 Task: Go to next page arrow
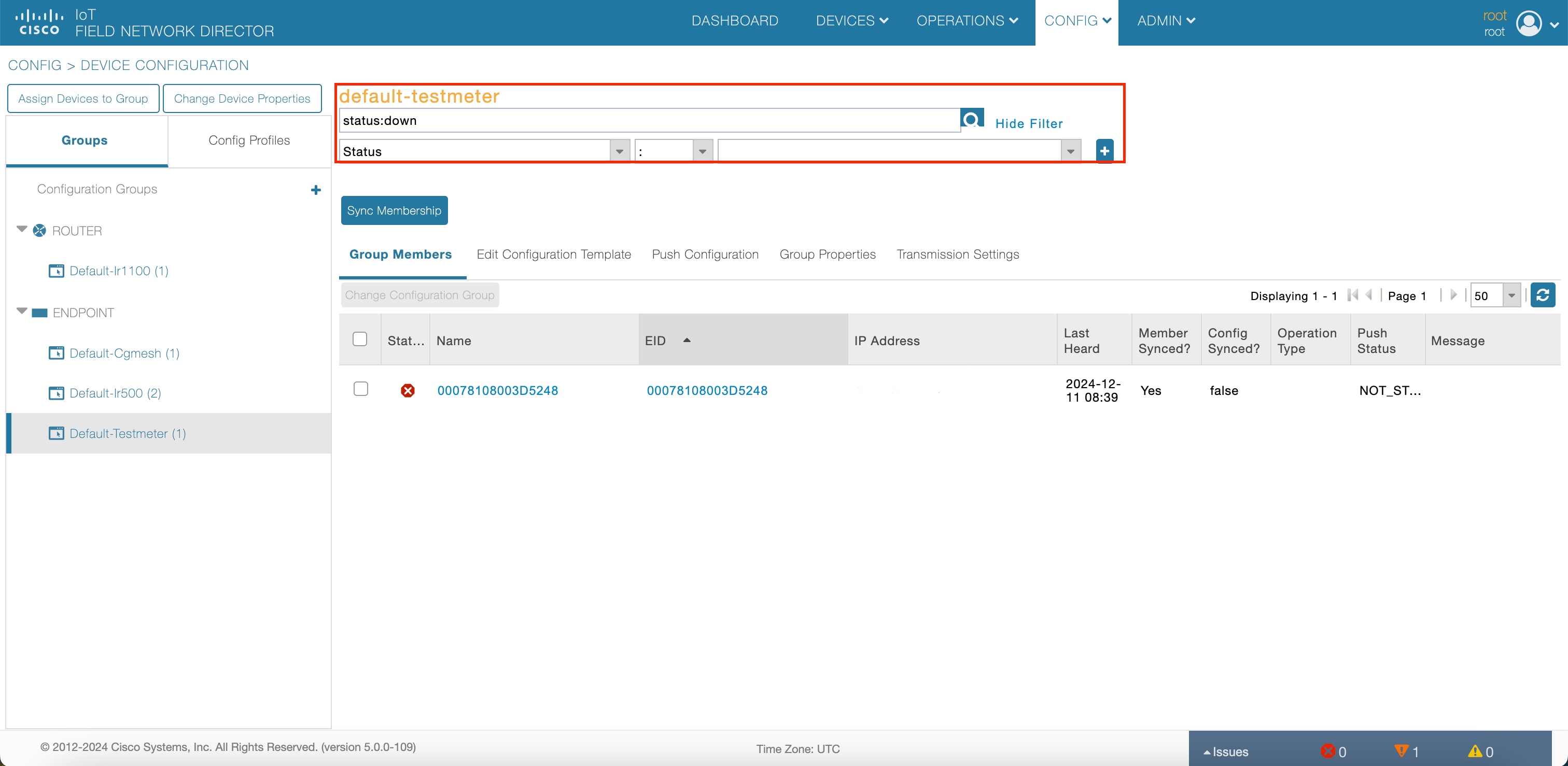[1453, 295]
